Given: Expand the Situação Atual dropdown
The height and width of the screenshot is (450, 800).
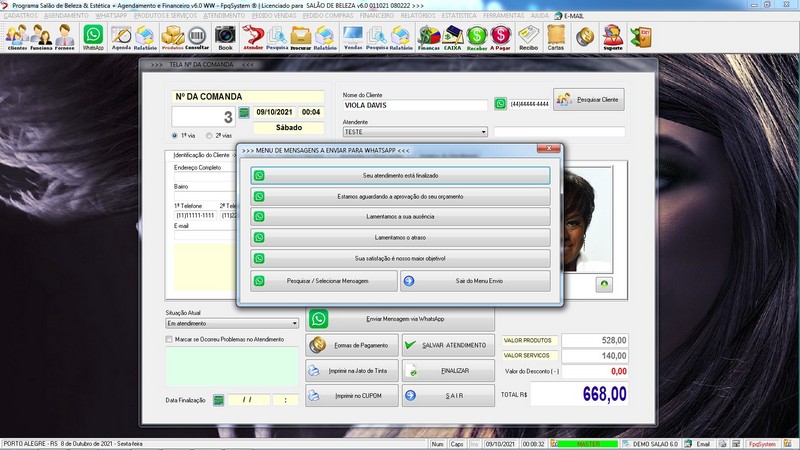Looking at the screenshot, I should [x=294, y=323].
